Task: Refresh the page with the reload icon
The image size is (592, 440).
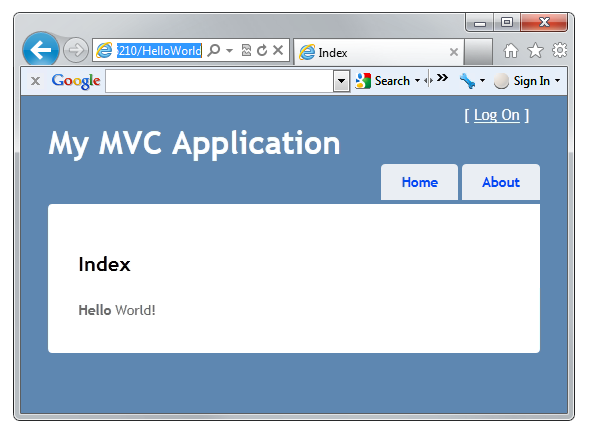Action: (x=262, y=50)
